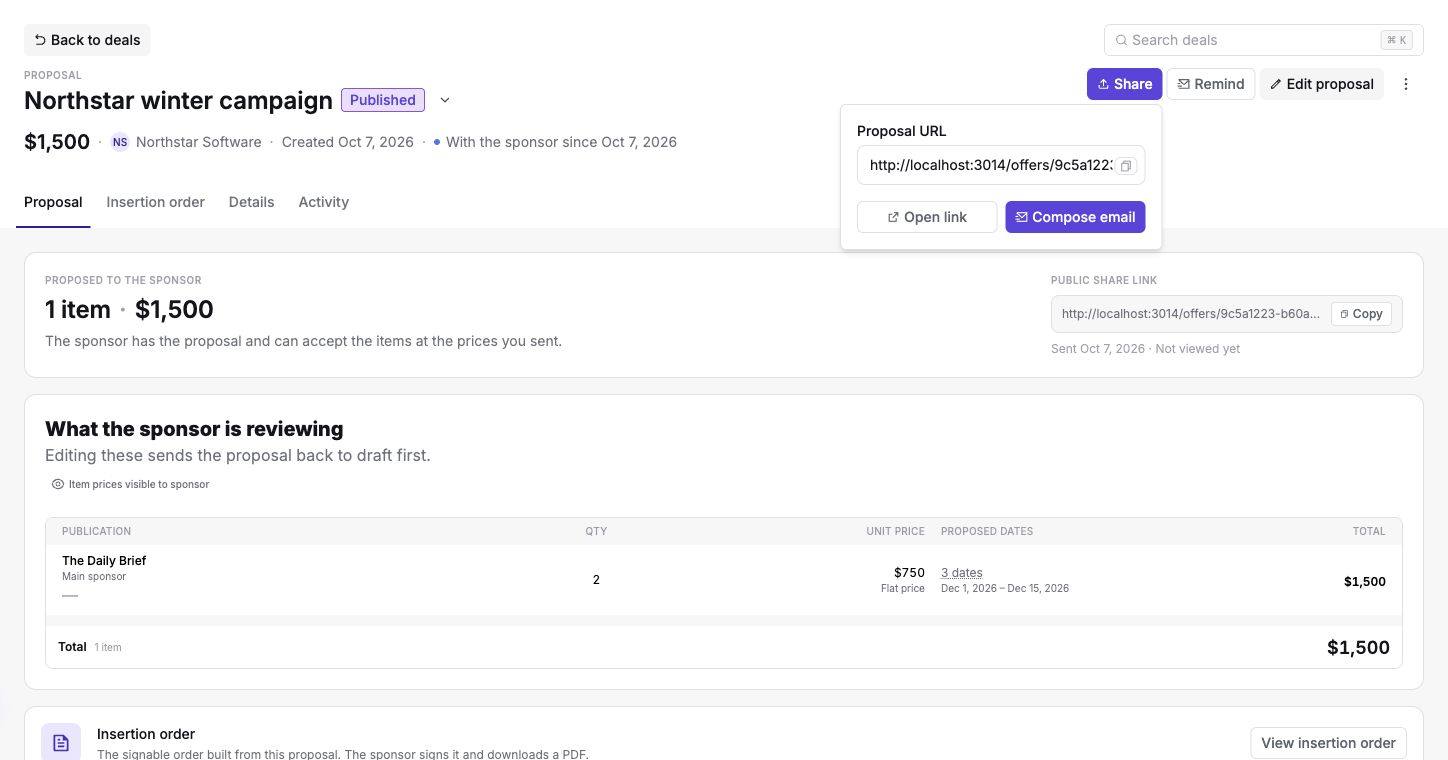Click the '3 dates' link in the row
Screen dimensions: 1448x760
pos(962,573)
